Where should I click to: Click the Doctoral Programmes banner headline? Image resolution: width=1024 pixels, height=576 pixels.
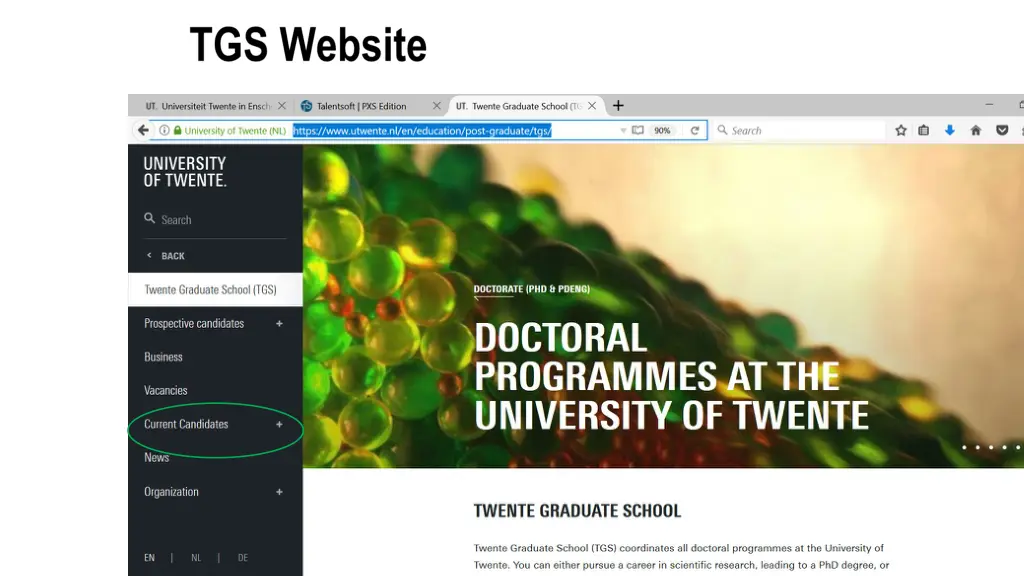(x=671, y=376)
